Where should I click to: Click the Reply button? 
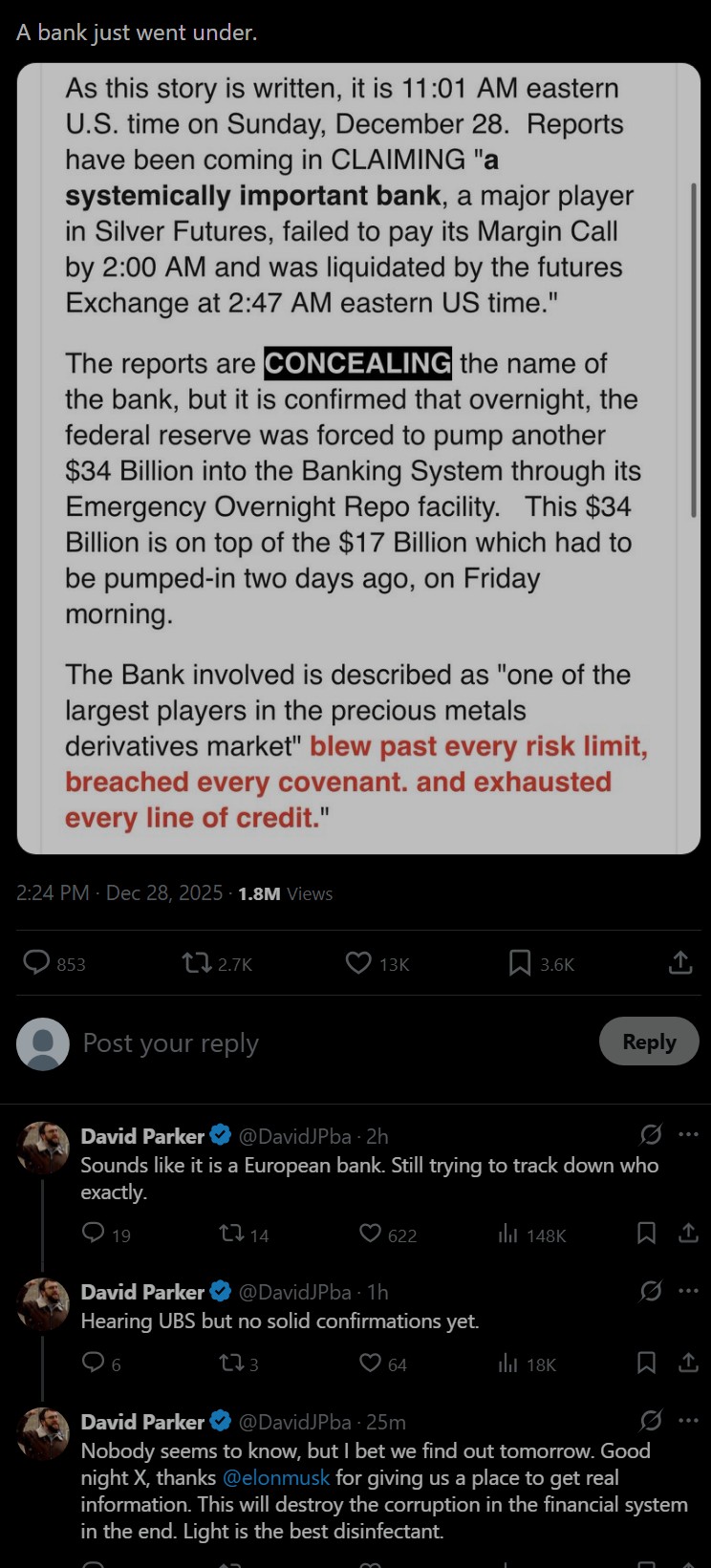coord(649,1042)
